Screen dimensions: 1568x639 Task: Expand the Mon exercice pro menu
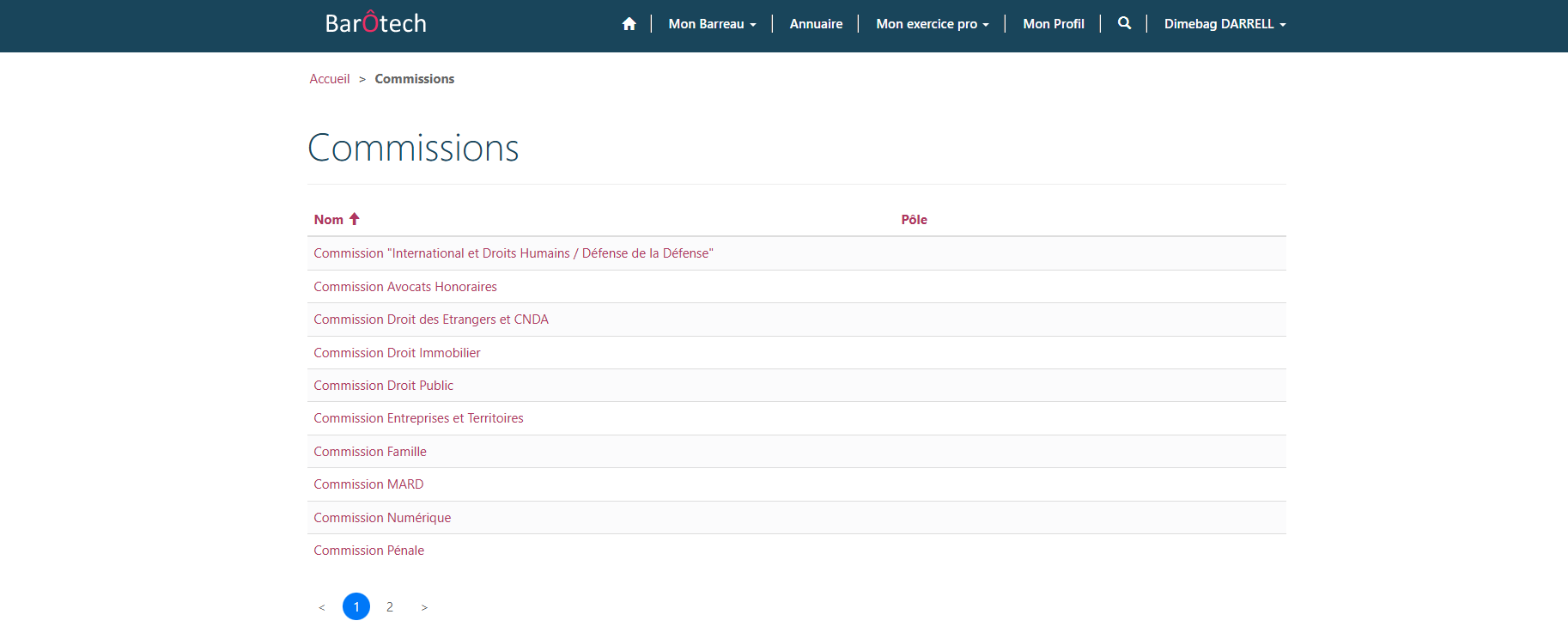[x=932, y=24]
